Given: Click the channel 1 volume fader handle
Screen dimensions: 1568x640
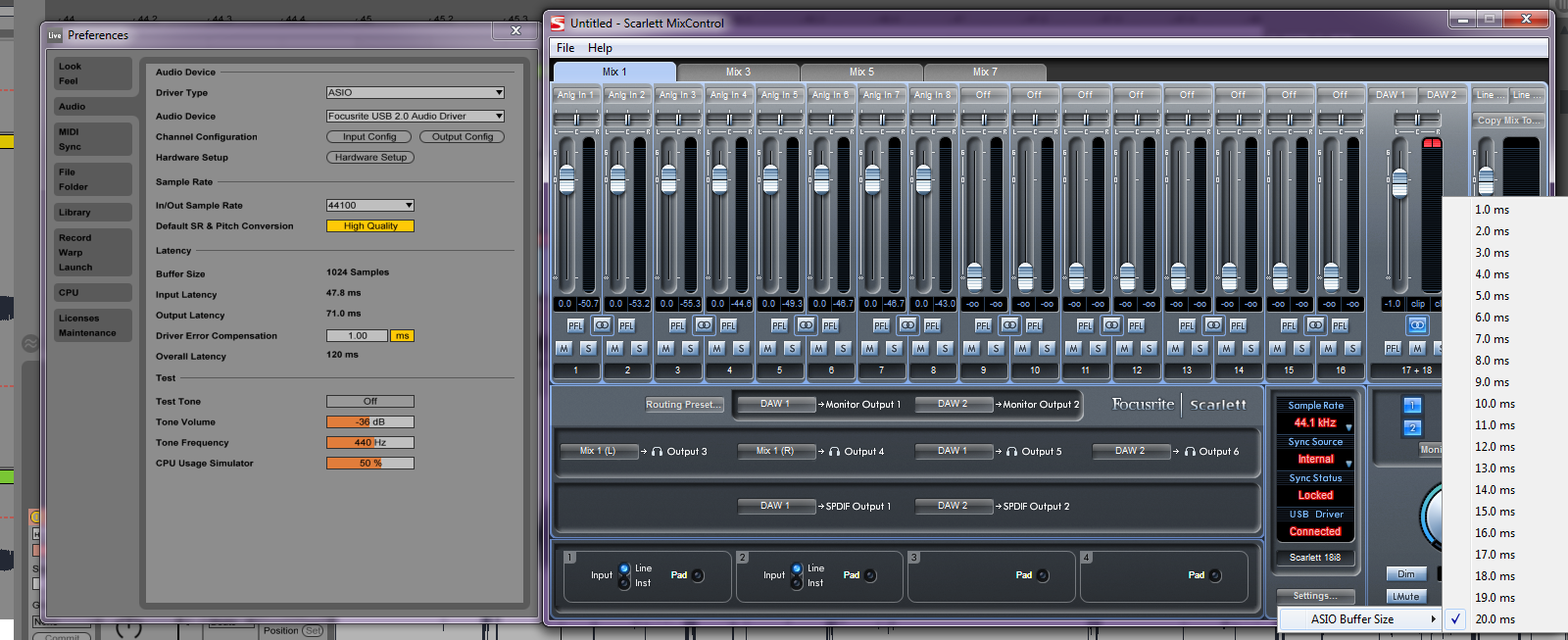Looking at the screenshot, I should tap(566, 179).
